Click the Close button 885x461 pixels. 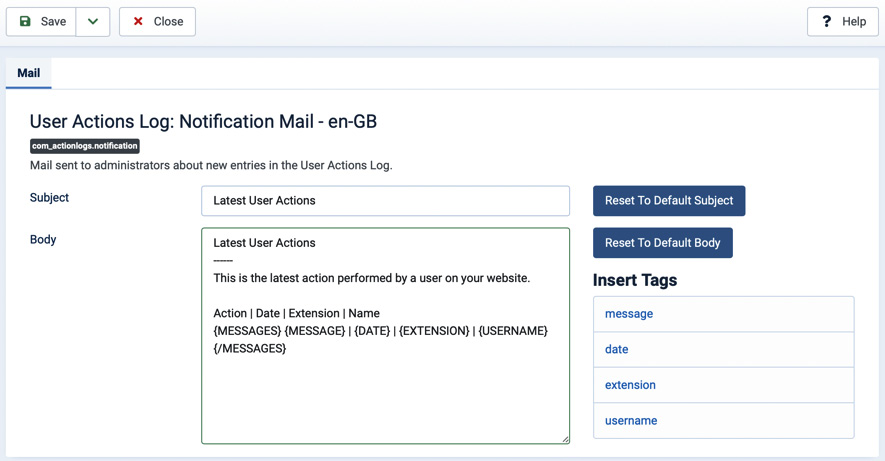tap(157, 21)
